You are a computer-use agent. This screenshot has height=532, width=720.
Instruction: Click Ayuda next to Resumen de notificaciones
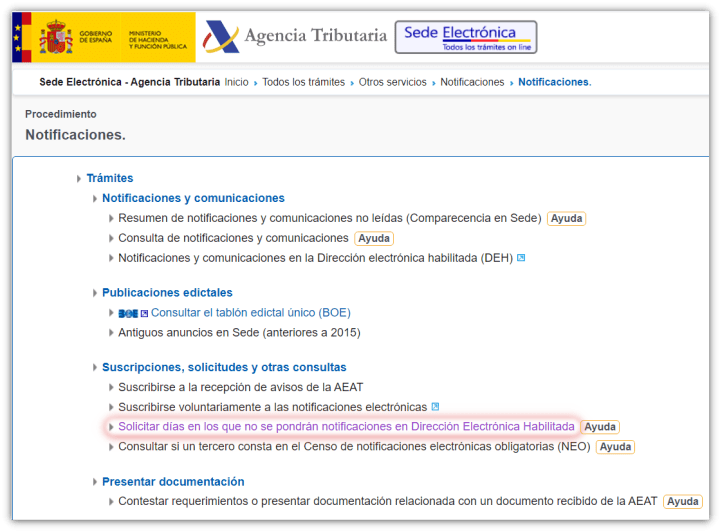click(x=566, y=218)
